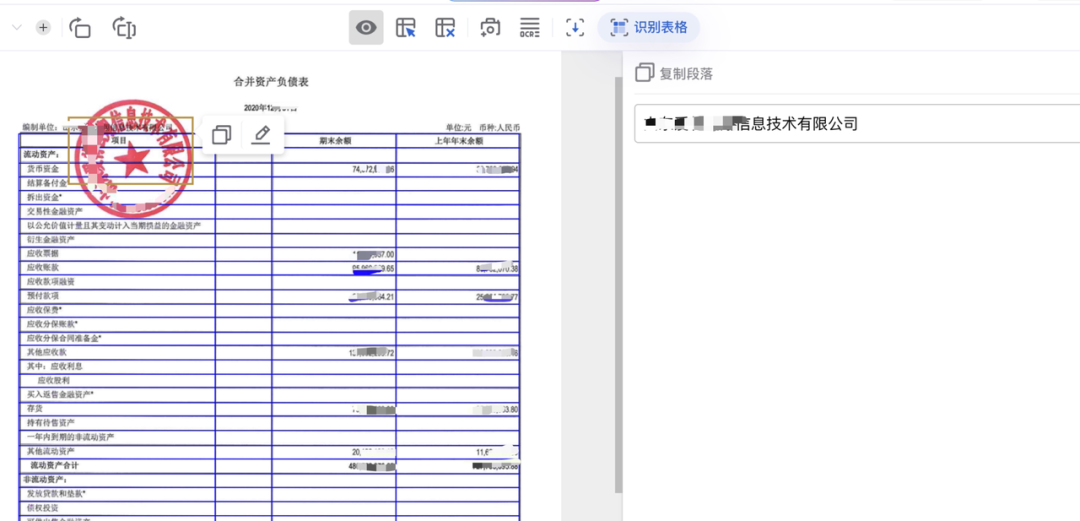Image resolution: width=1080 pixels, height=521 pixels.
Task: Select the 期末余额 column header
Action: 335,141
